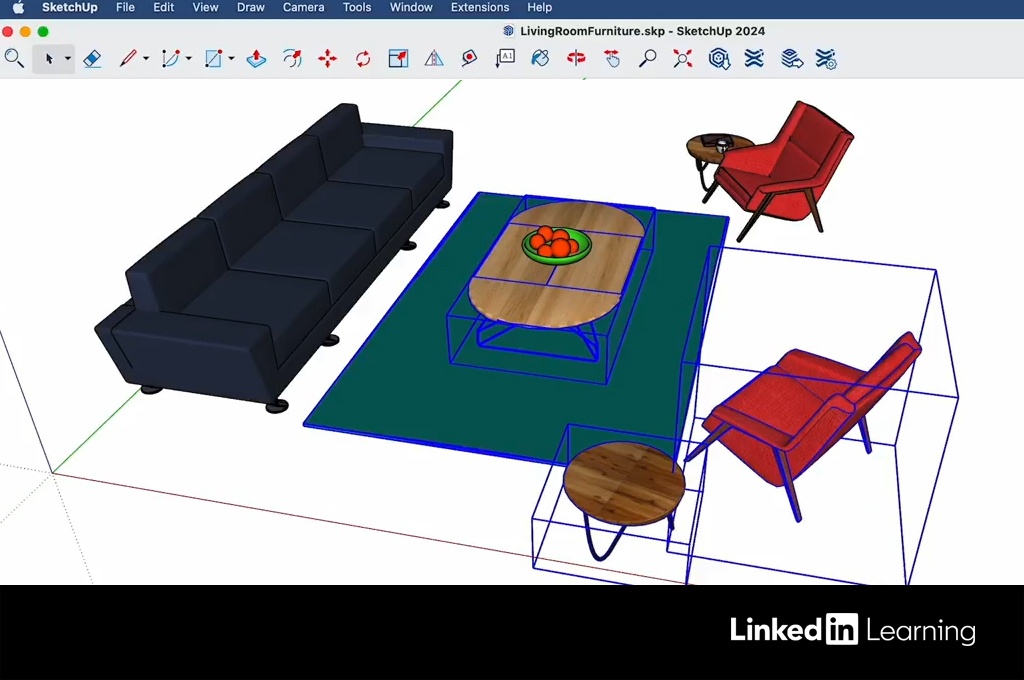Screen dimensions: 1024x680
Task: Click the Zoom Extents icon
Action: tap(683, 59)
